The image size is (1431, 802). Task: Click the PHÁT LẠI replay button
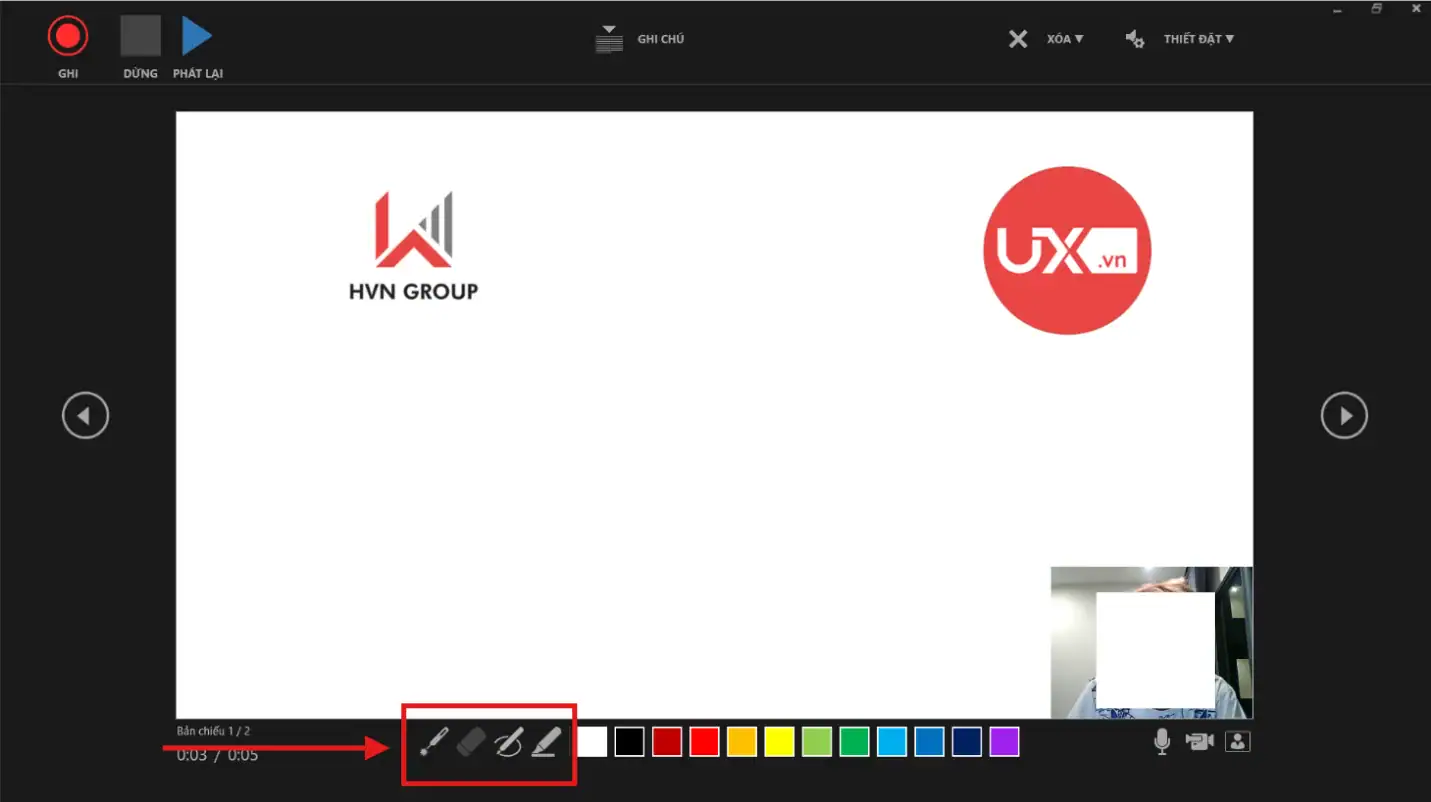[197, 38]
